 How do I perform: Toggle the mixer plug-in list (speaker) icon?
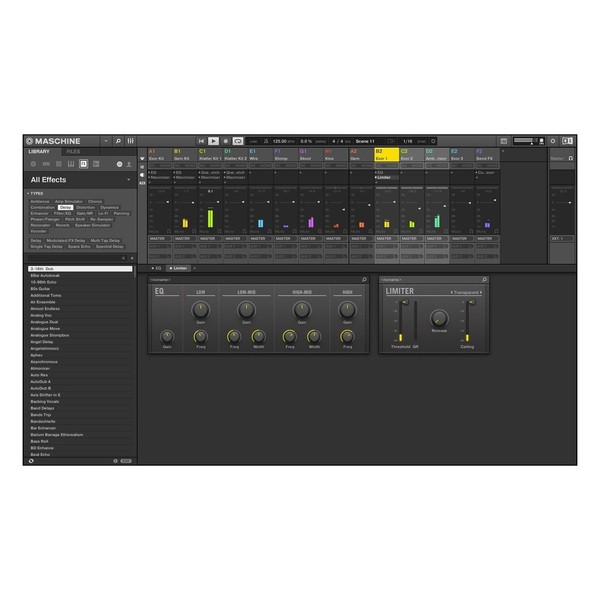[x=142, y=175]
